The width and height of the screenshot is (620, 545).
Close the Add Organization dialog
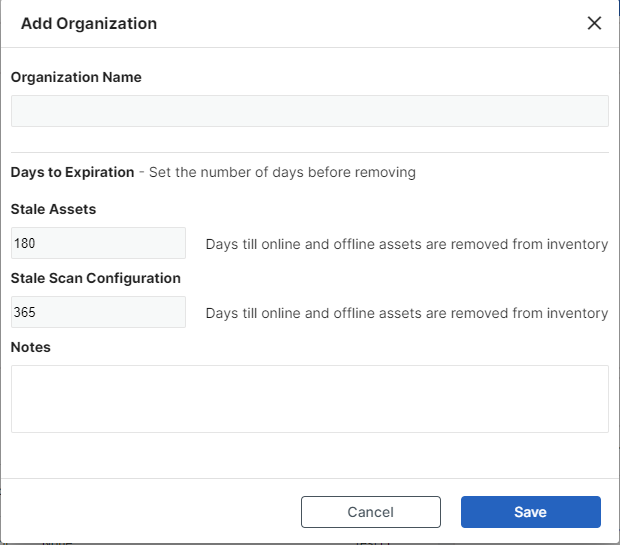click(x=594, y=23)
